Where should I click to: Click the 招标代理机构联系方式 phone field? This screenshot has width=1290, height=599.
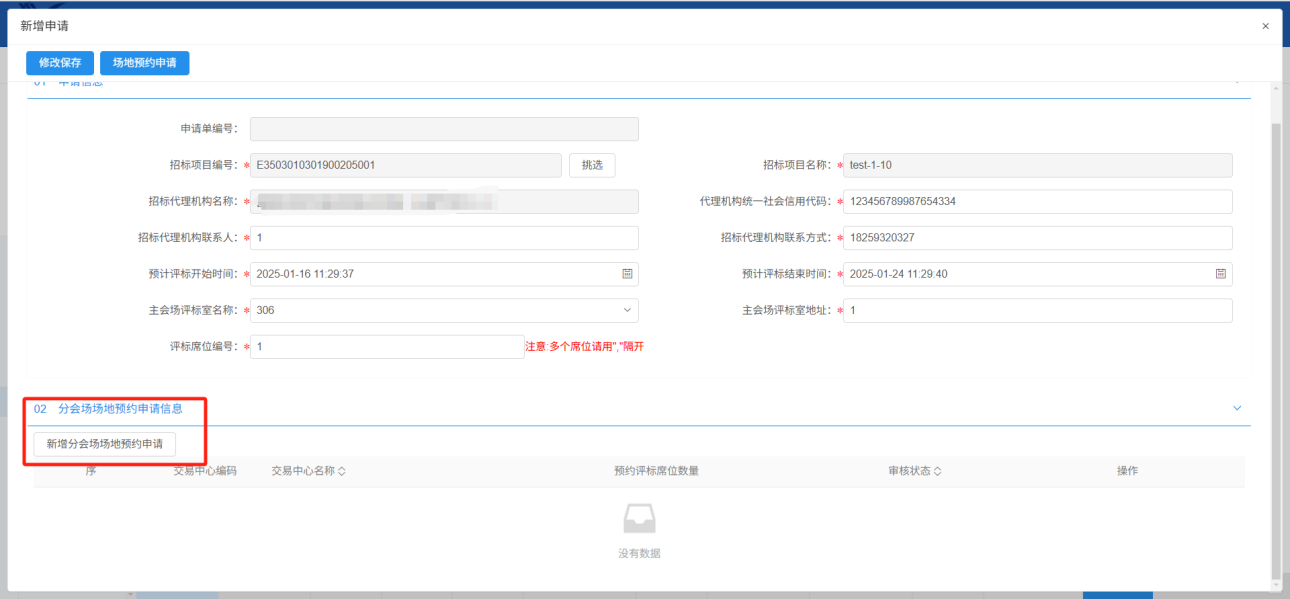(1037, 238)
